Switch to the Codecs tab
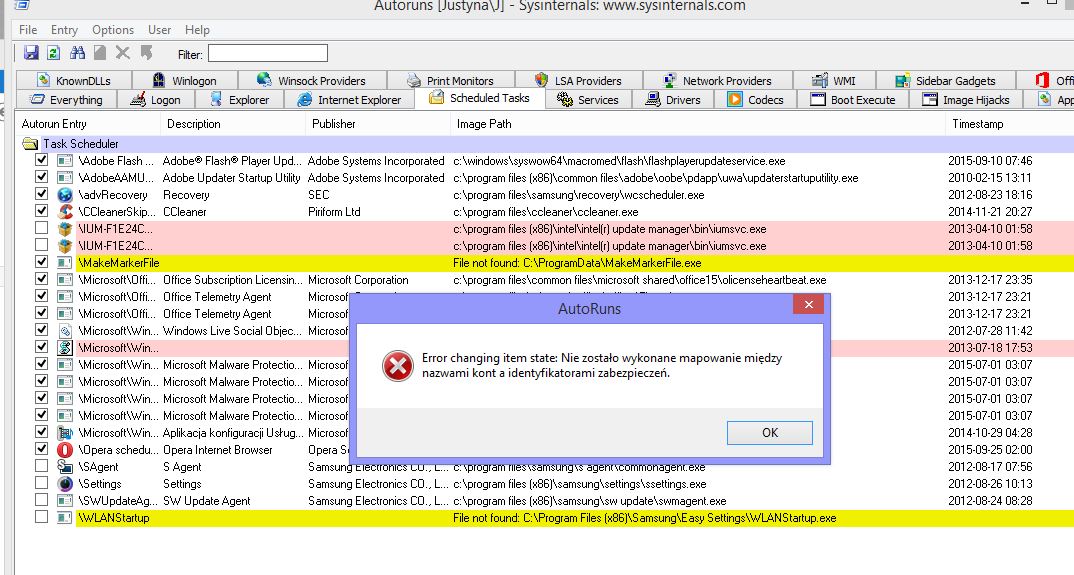 click(x=755, y=99)
